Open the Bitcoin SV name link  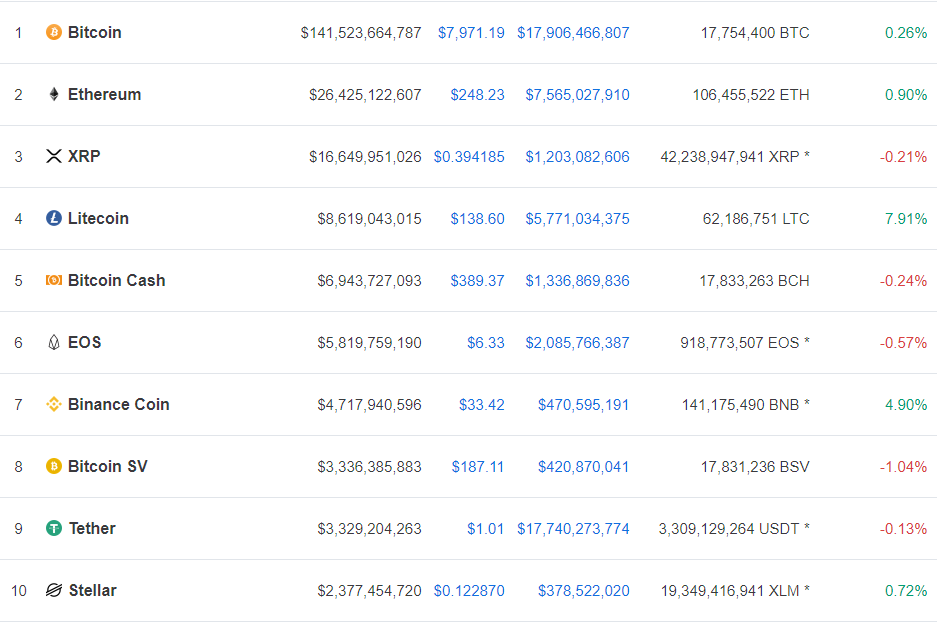108,466
